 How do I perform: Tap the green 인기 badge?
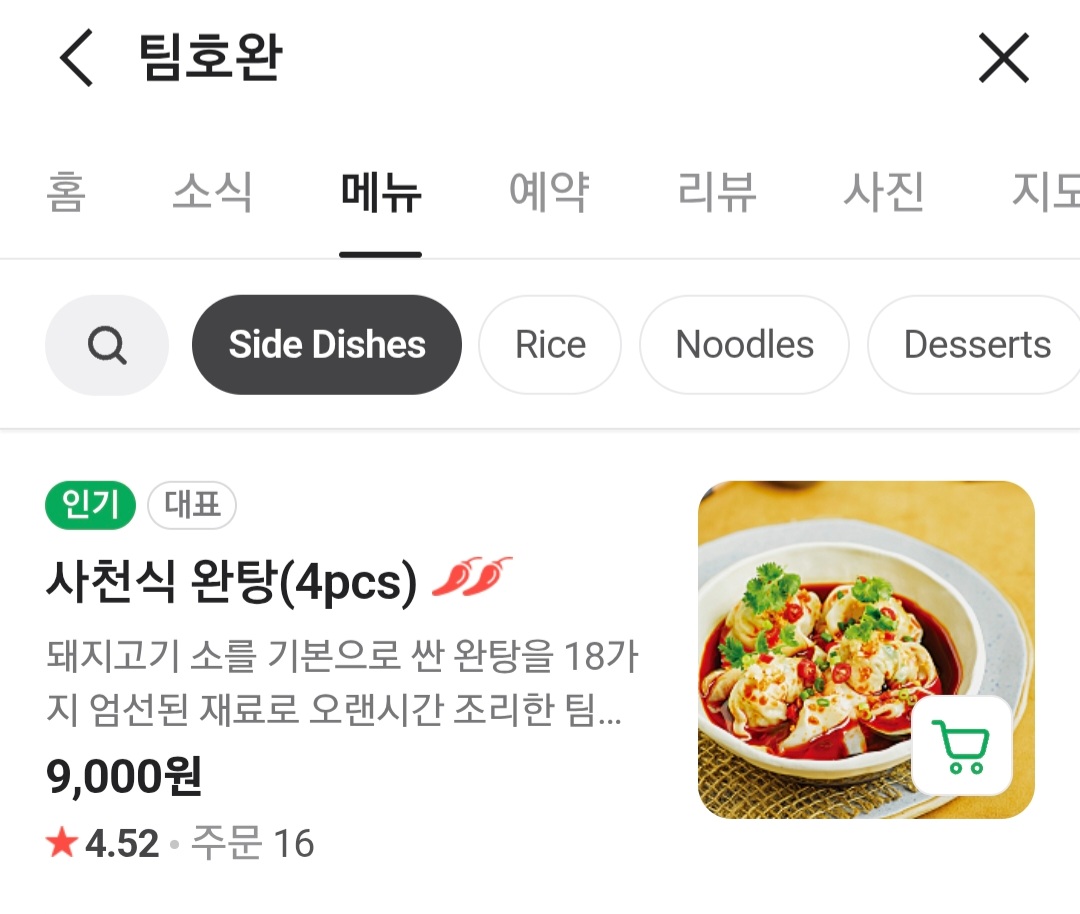pos(90,507)
